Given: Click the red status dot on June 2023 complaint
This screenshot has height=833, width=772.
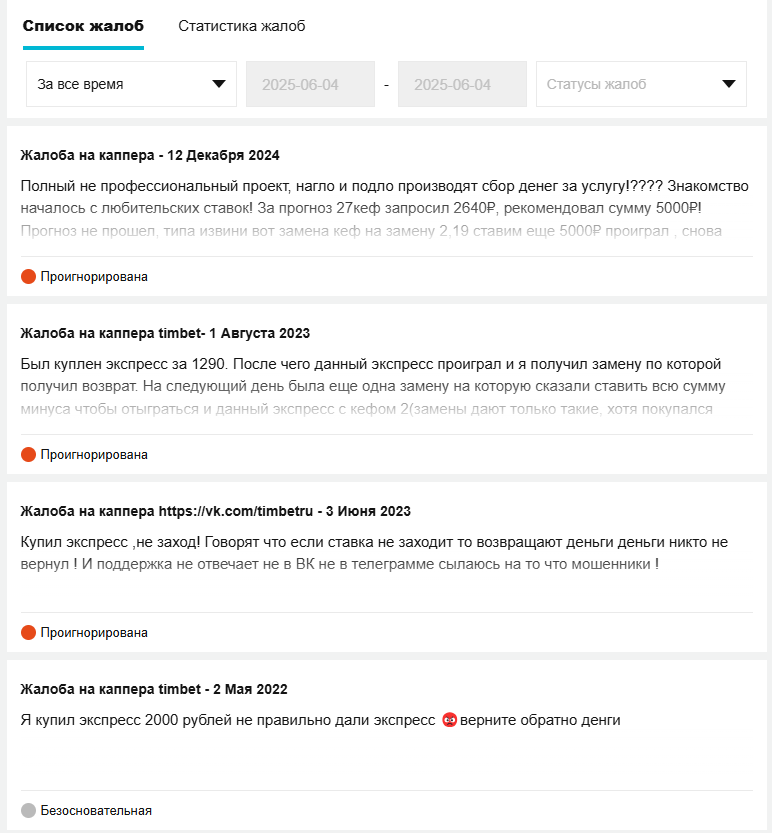Looking at the screenshot, I should click(28, 632).
